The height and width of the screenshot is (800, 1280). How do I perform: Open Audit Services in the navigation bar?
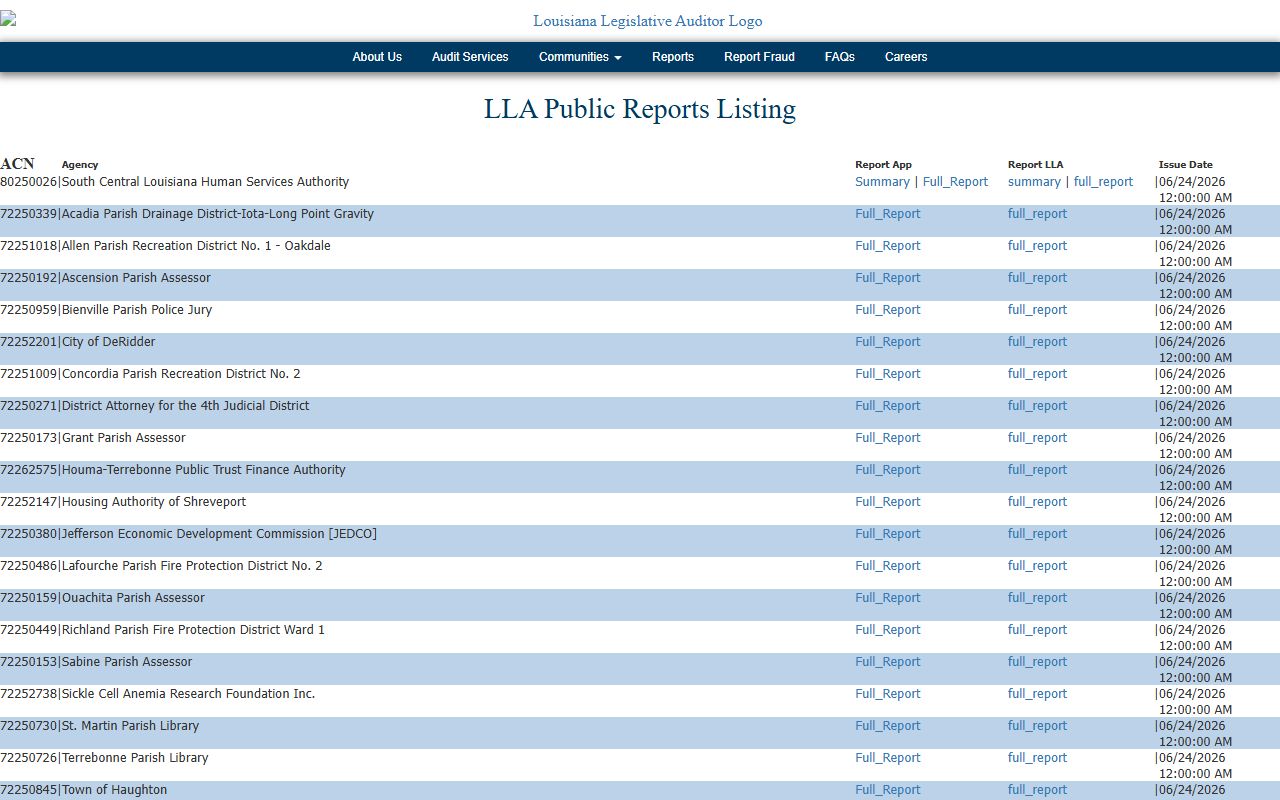470,57
